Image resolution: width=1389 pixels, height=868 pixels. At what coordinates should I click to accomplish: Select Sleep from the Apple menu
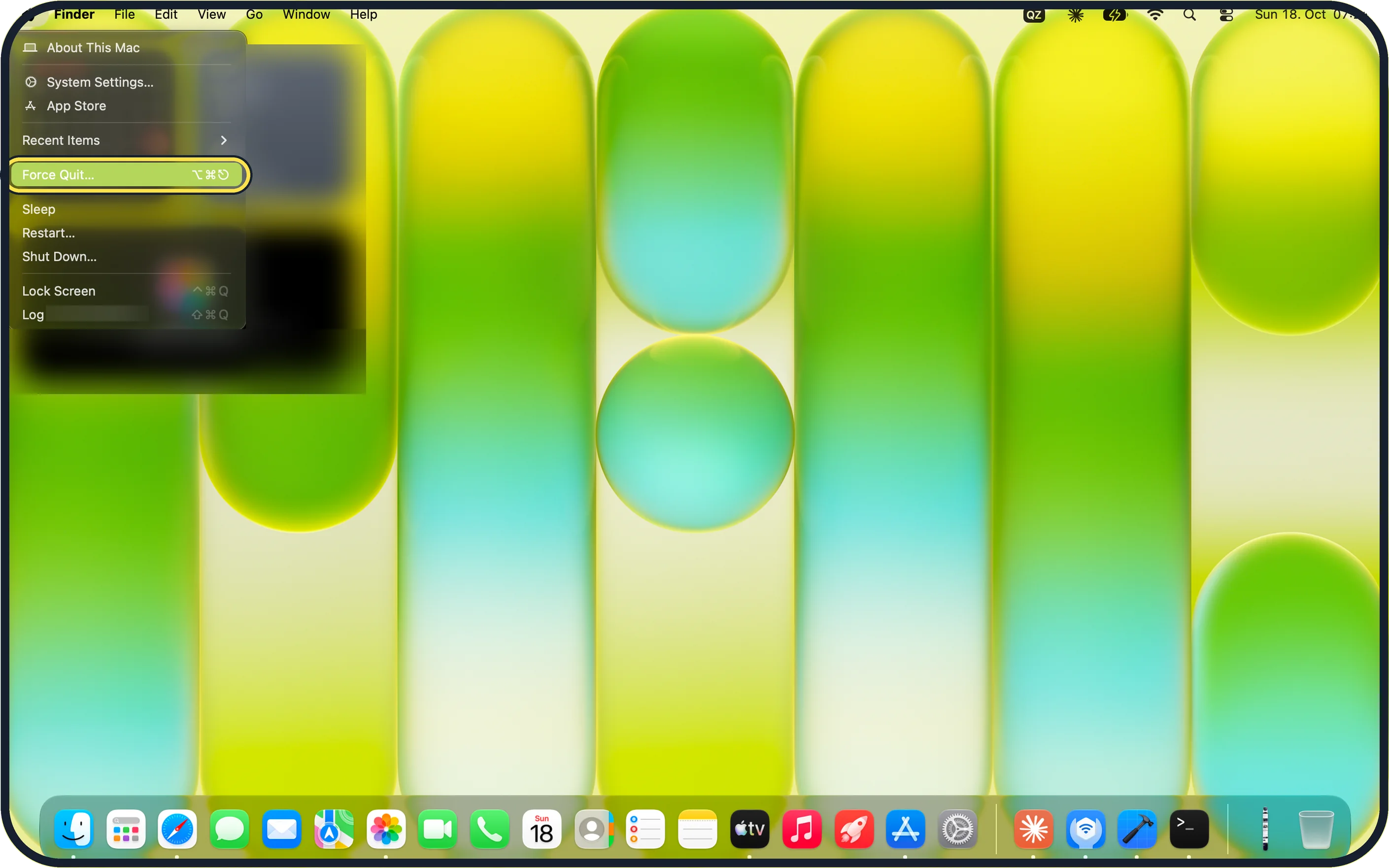tap(126, 209)
